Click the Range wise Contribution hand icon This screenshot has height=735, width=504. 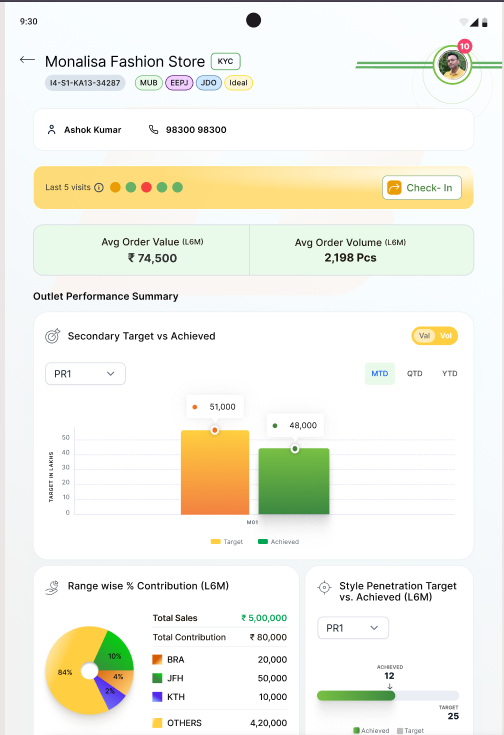click(x=52, y=587)
